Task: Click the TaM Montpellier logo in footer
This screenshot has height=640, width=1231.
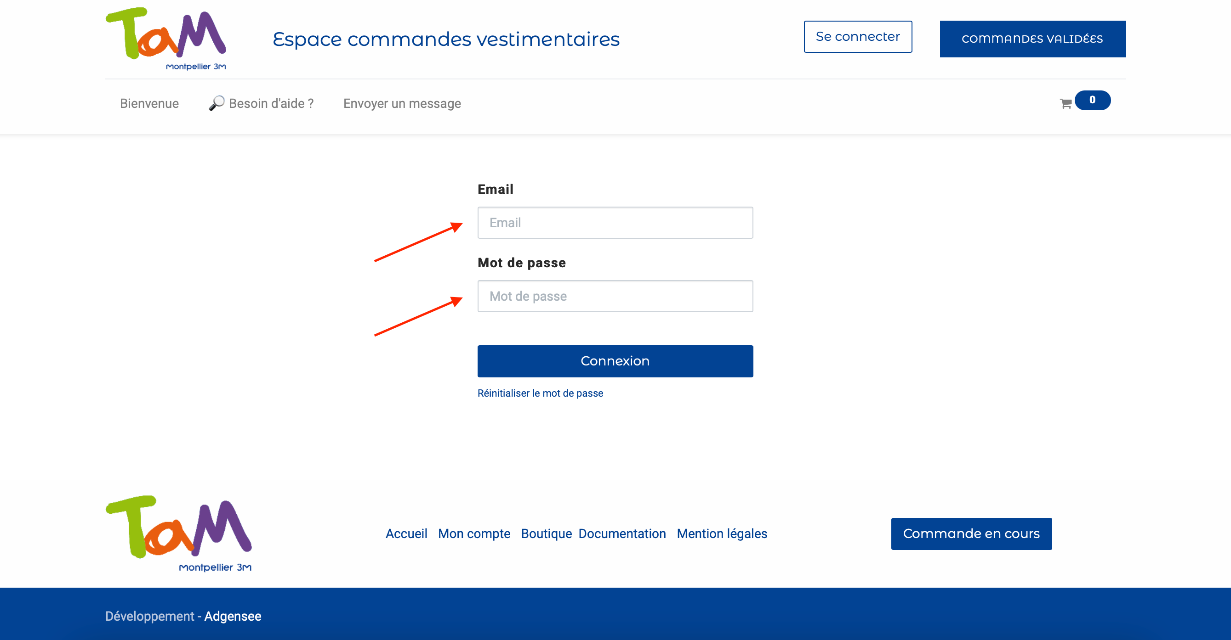Action: point(179,534)
